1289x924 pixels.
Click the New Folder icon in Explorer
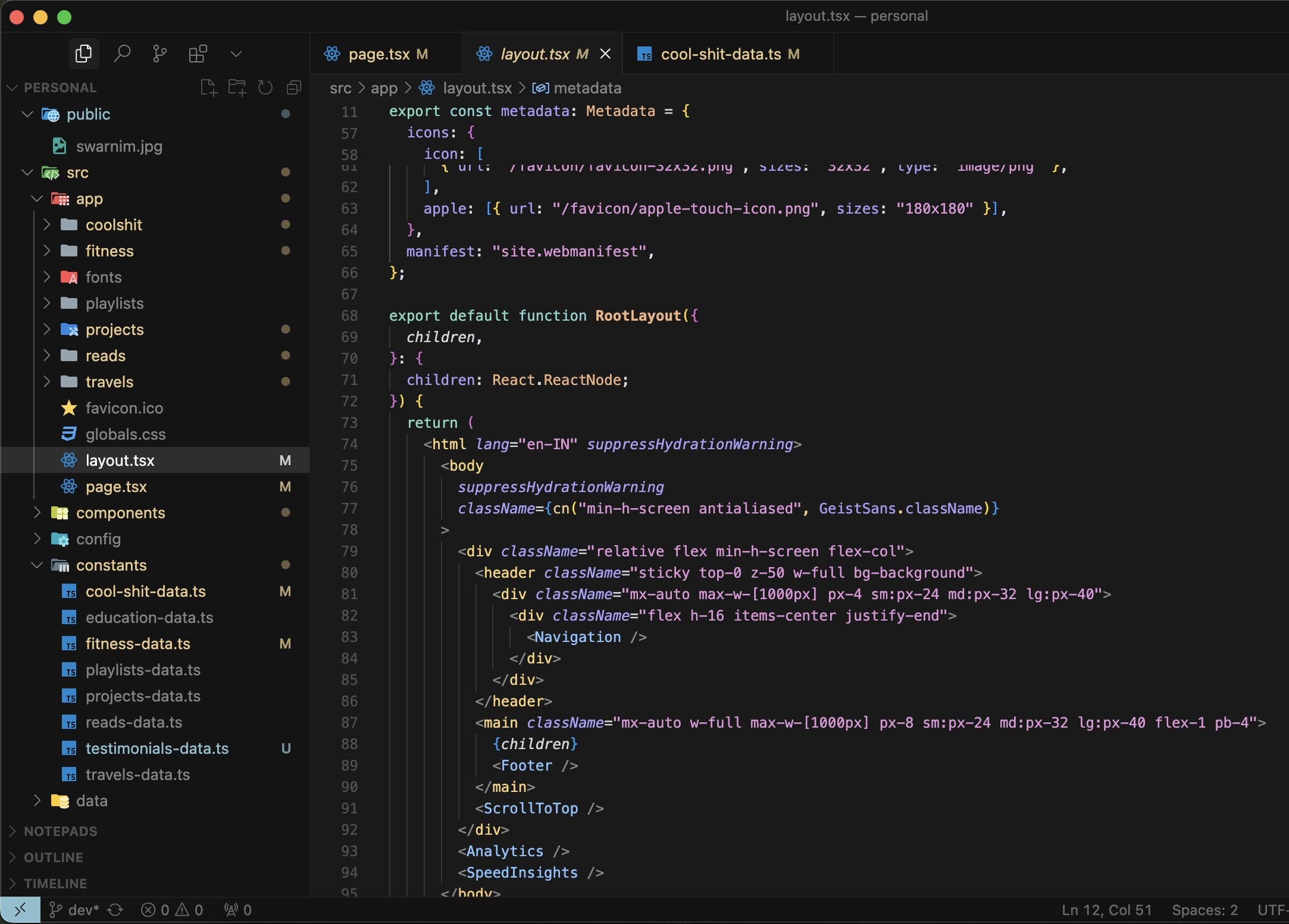pos(237,88)
